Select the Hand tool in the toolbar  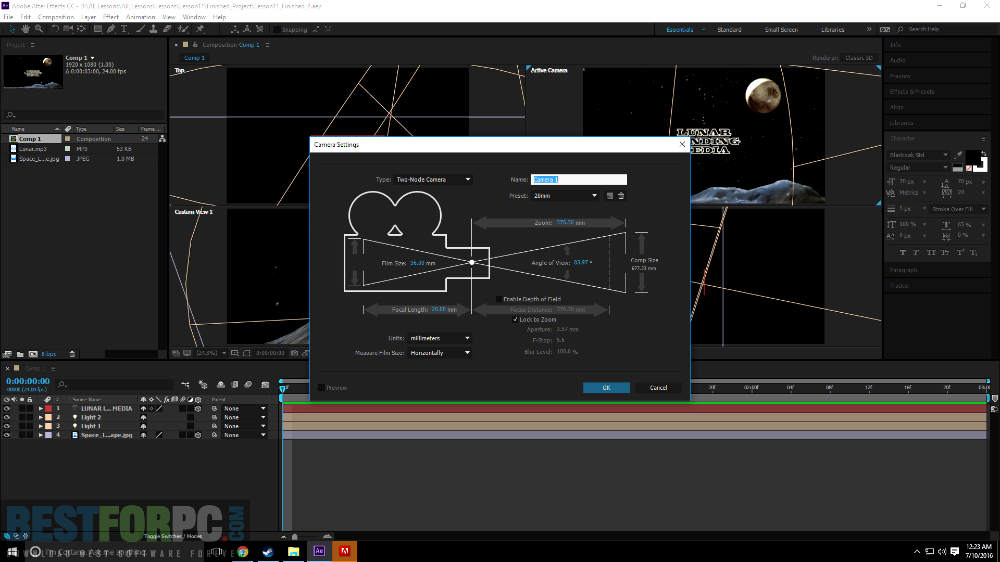(x=24, y=30)
